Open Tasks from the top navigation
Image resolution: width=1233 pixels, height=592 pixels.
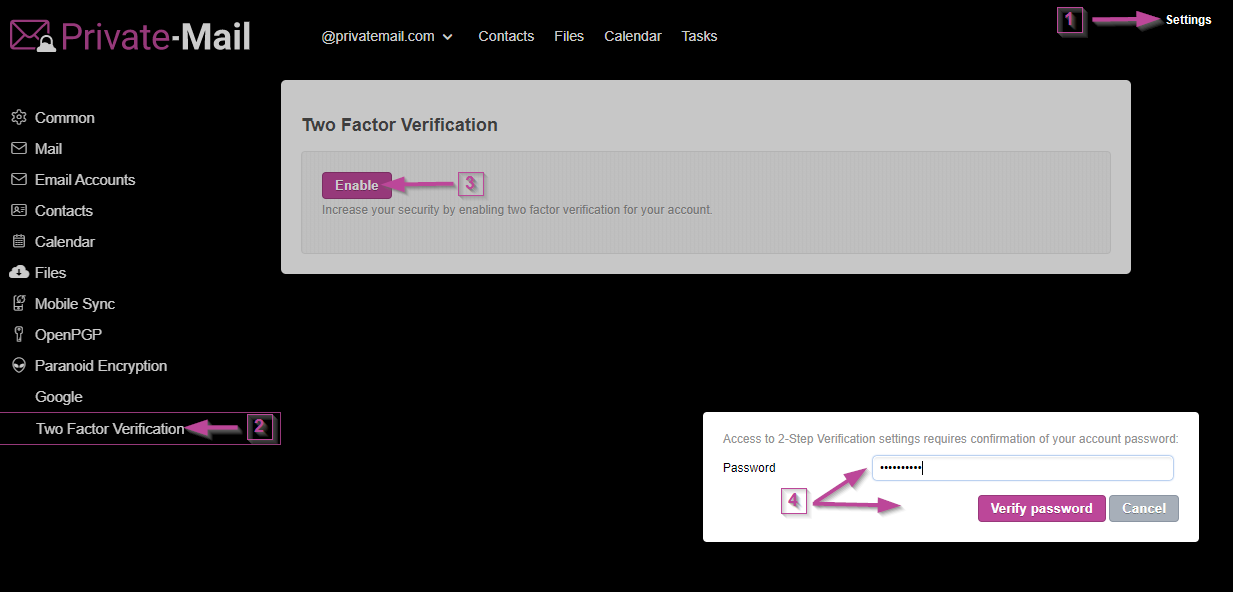[x=699, y=36]
